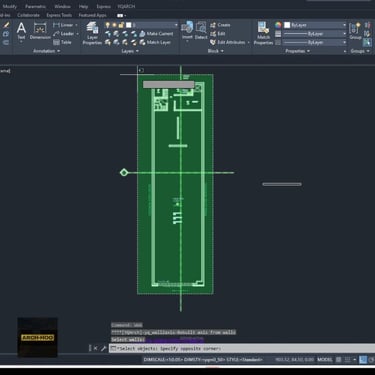375x375 pixels.
Task: Click the Insert block icon
Action: 187,31
